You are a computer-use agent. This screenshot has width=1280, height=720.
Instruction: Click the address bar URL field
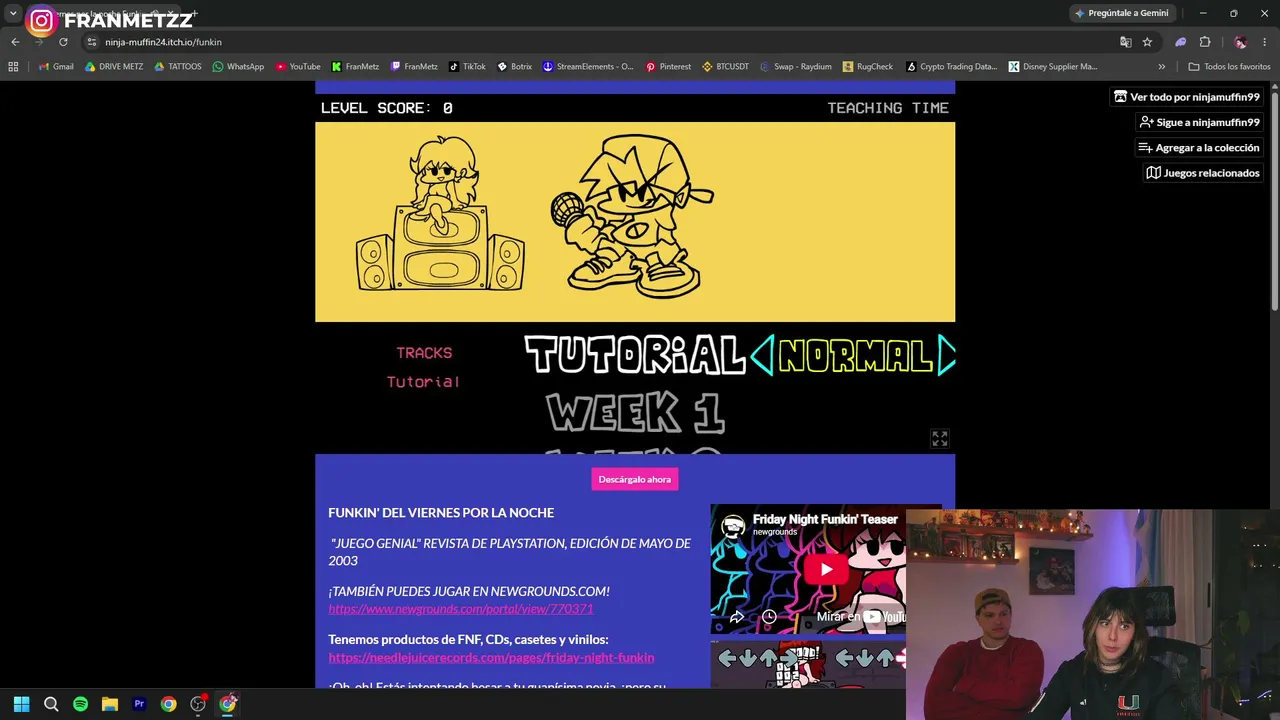tap(600, 42)
